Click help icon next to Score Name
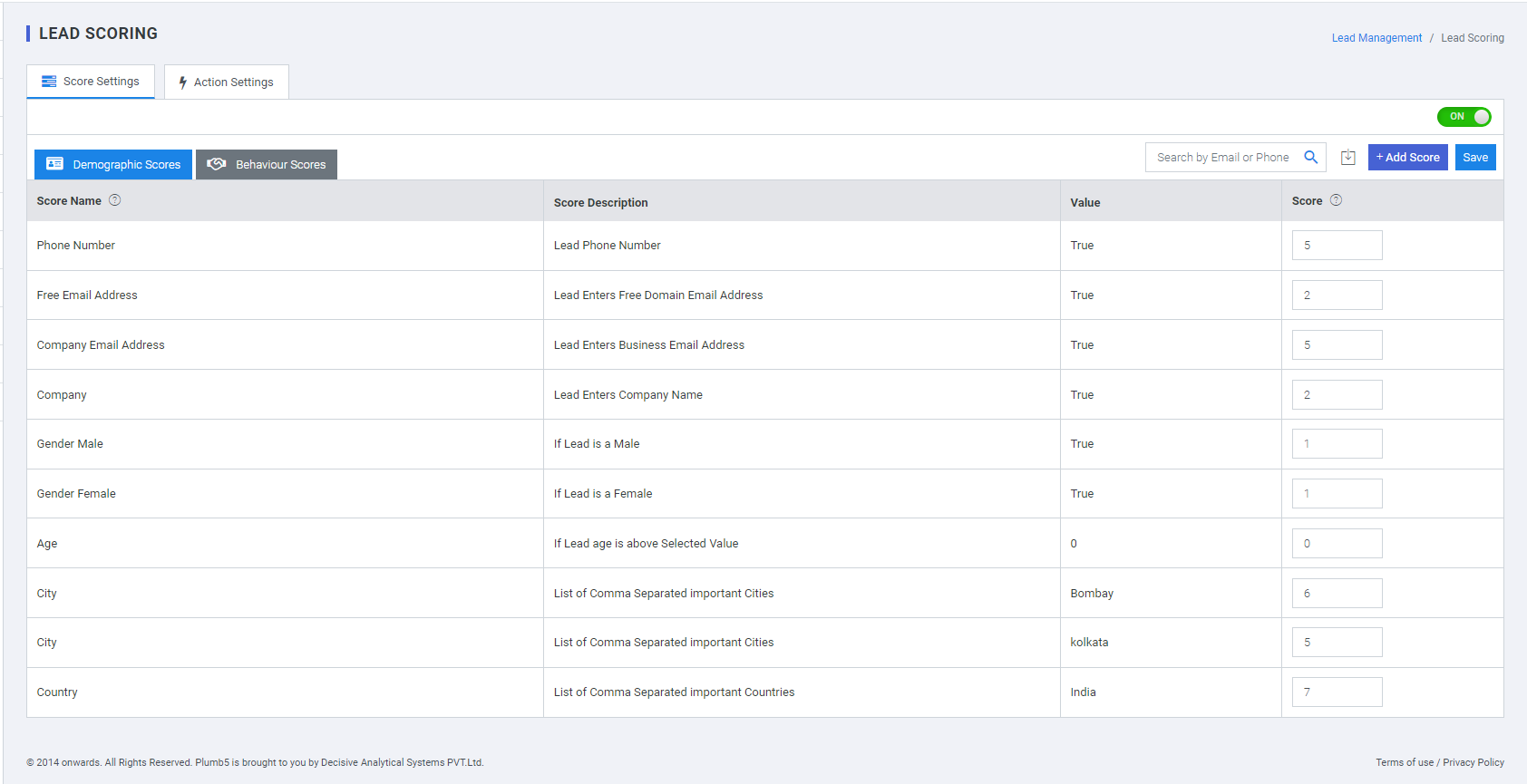The height and width of the screenshot is (784, 1527). (x=115, y=200)
